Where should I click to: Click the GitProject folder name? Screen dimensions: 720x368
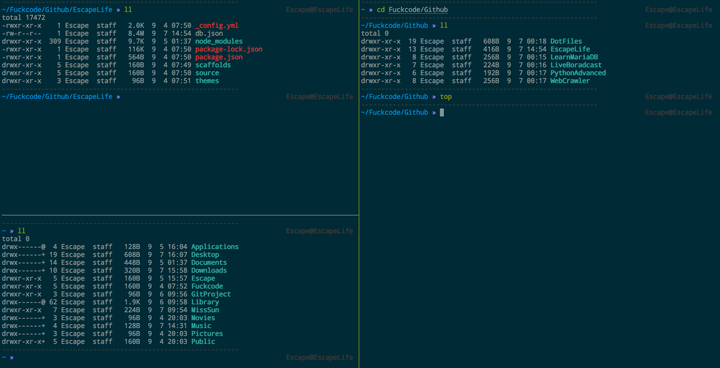(211, 294)
